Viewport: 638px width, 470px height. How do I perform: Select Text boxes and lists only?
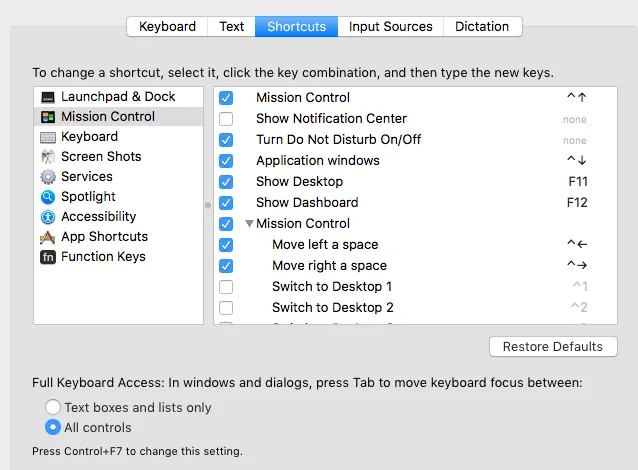(x=53, y=407)
